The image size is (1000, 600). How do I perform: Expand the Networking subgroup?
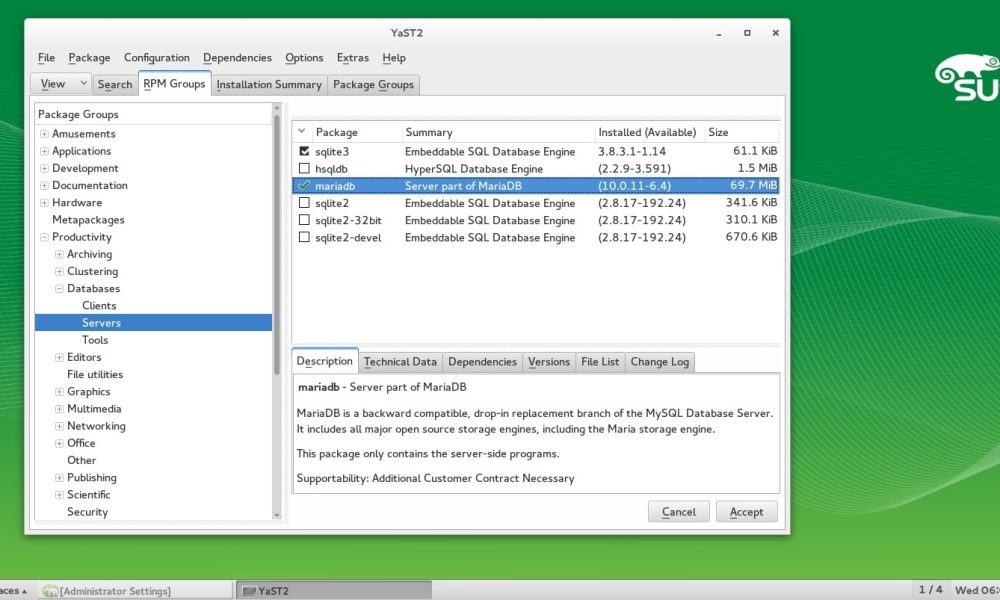59,427
